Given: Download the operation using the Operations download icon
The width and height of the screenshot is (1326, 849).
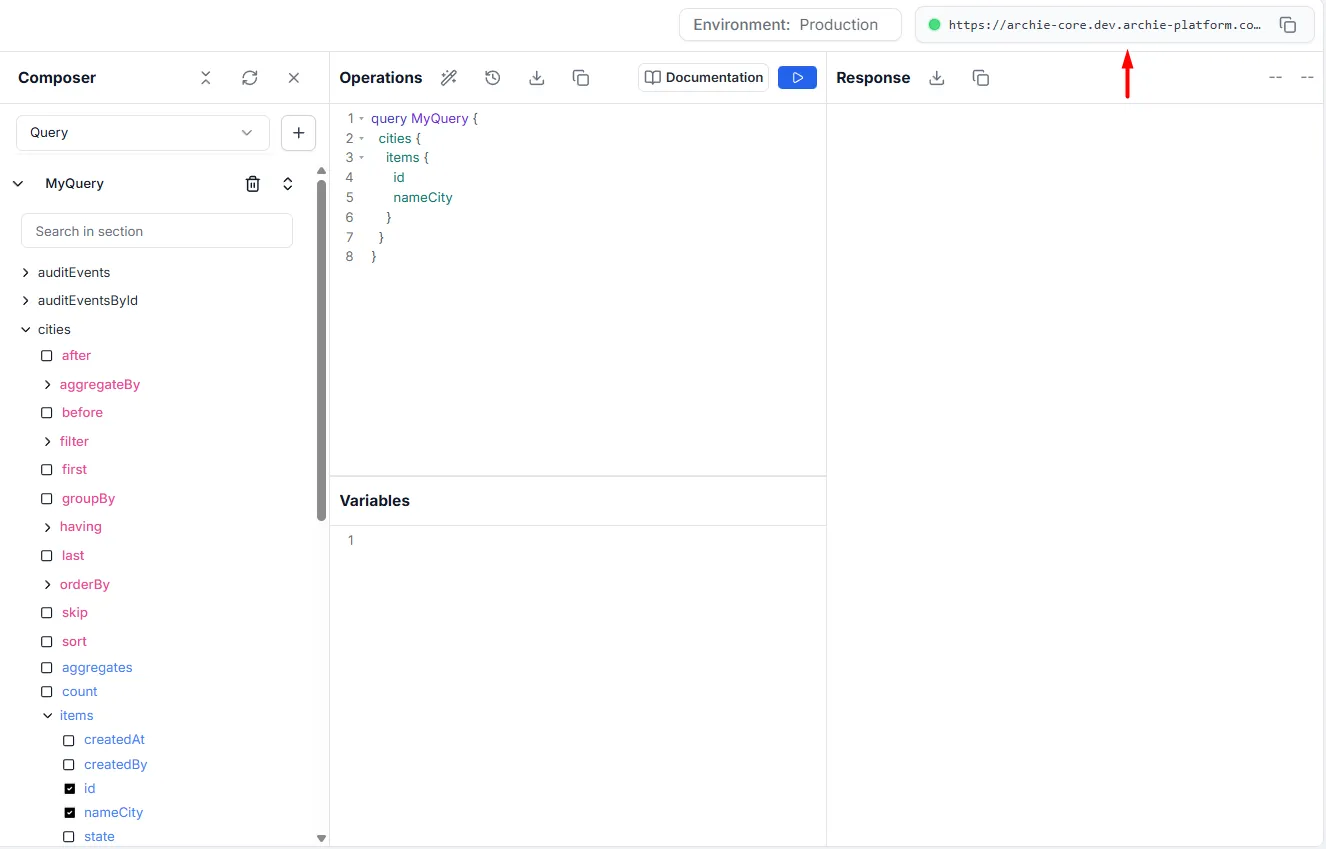Looking at the screenshot, I should (x=537, y=78).
